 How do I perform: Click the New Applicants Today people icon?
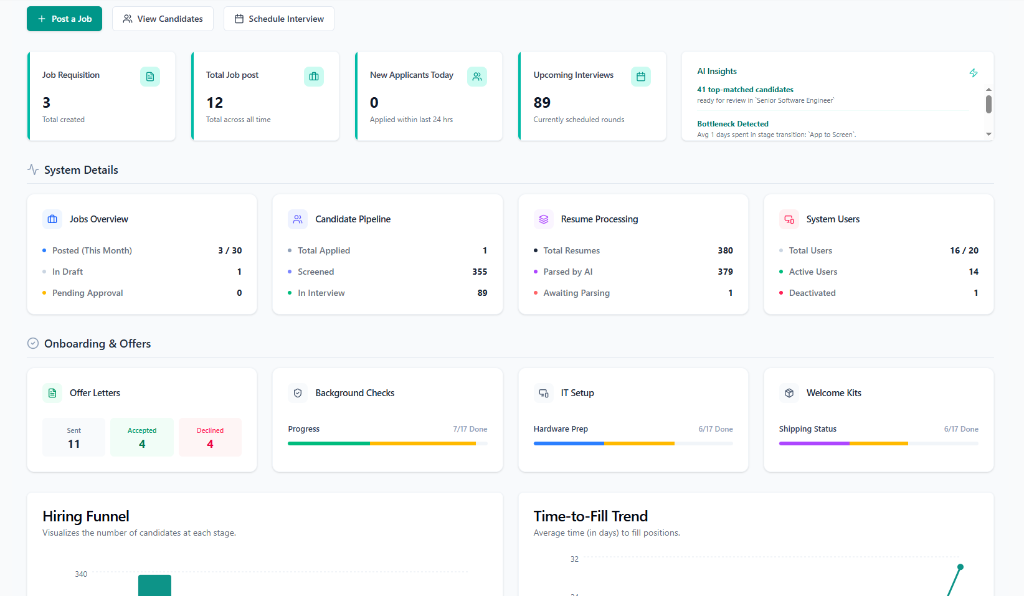point(477,76)
